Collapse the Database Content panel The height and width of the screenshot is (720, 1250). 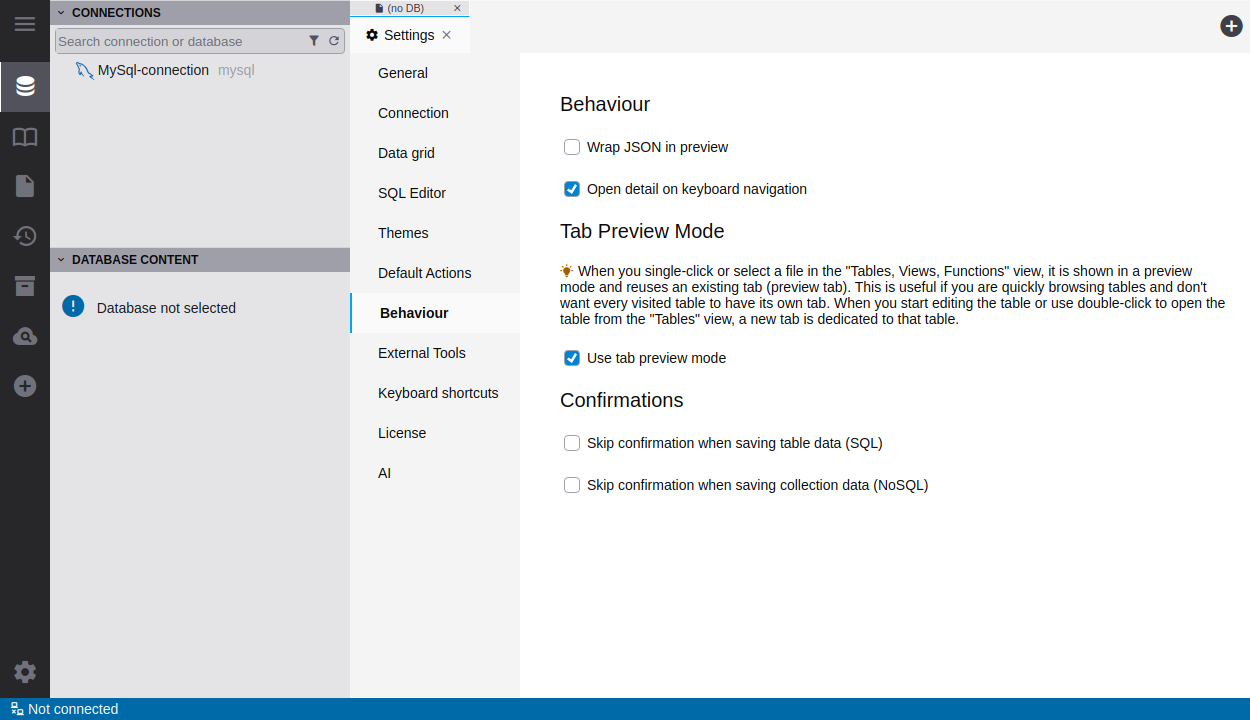point(61,260)
